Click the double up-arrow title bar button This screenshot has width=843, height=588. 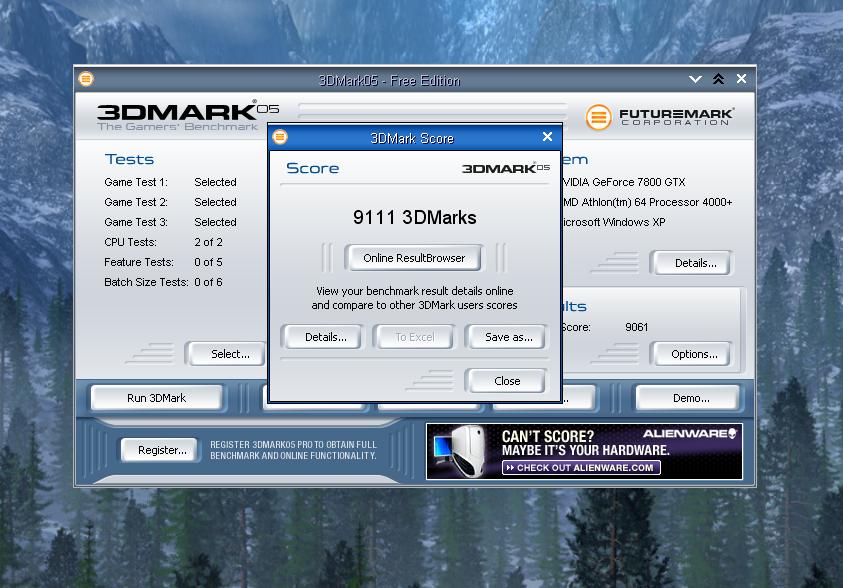(x=718, y=79)
